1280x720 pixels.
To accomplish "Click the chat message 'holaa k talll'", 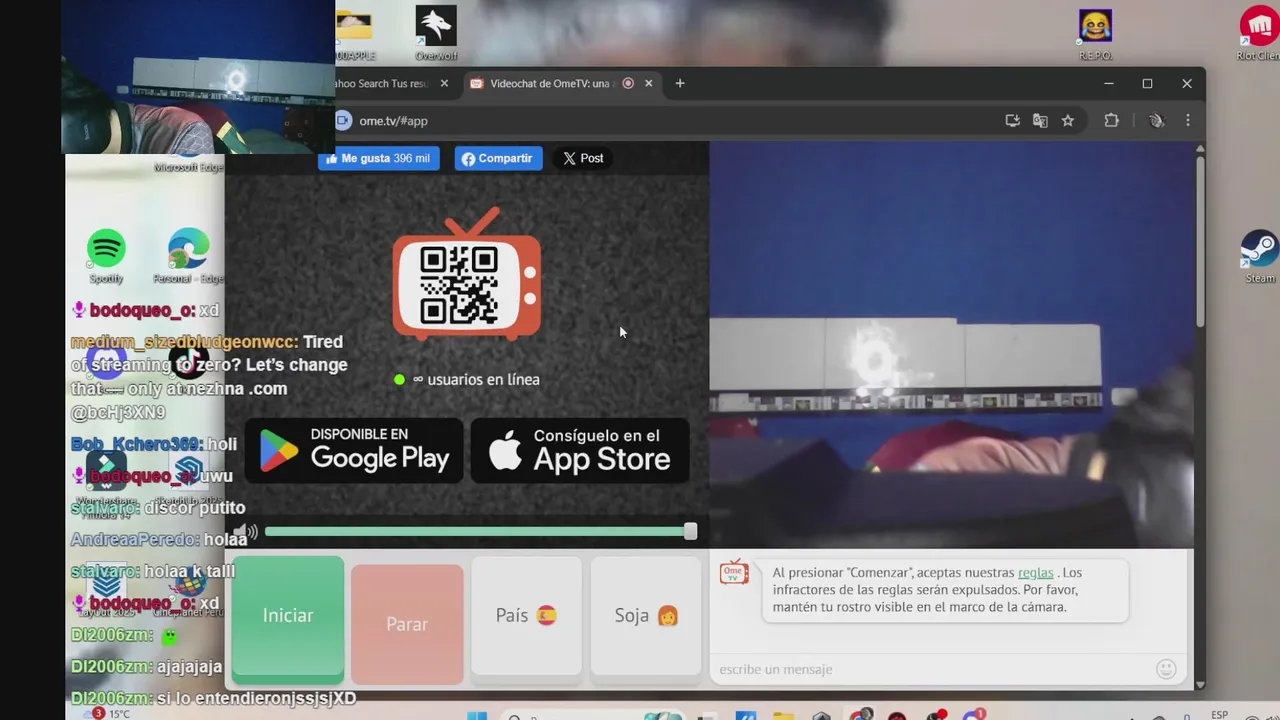I will pos(189,572).
